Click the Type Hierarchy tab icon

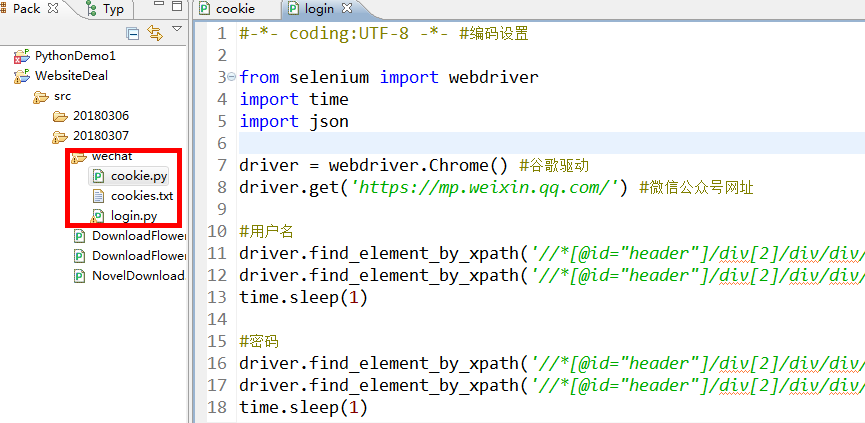92,9
